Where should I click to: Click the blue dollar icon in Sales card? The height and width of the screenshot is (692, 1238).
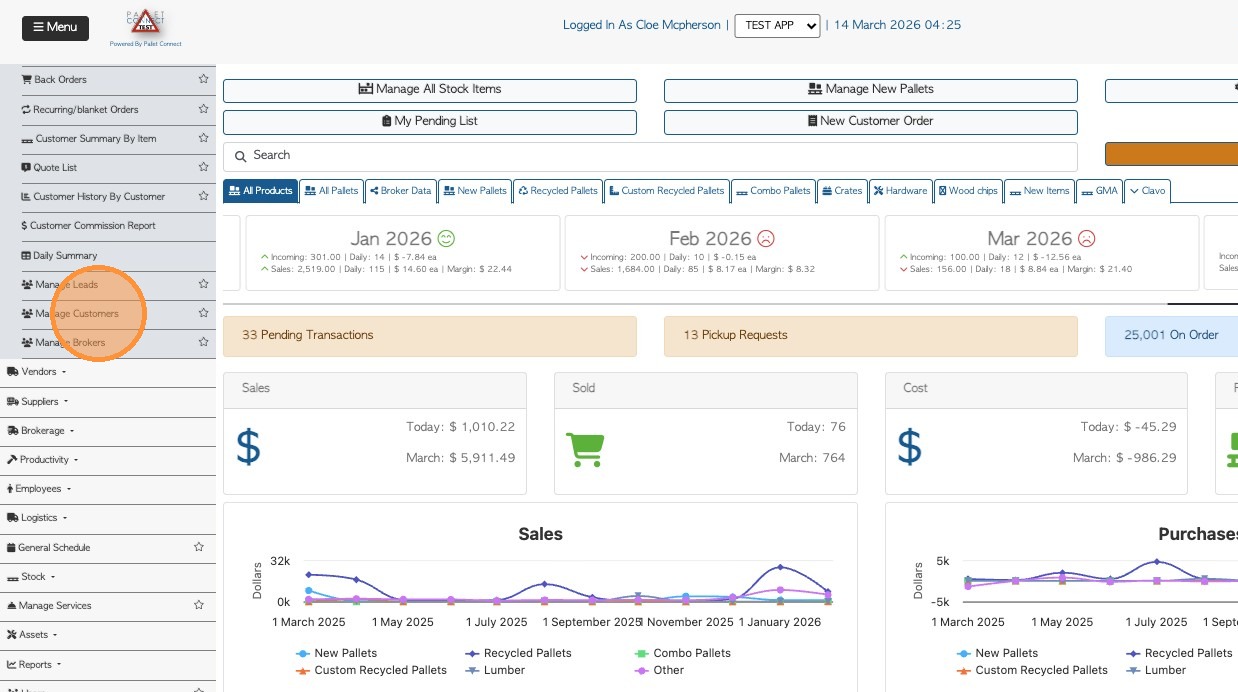248,446
